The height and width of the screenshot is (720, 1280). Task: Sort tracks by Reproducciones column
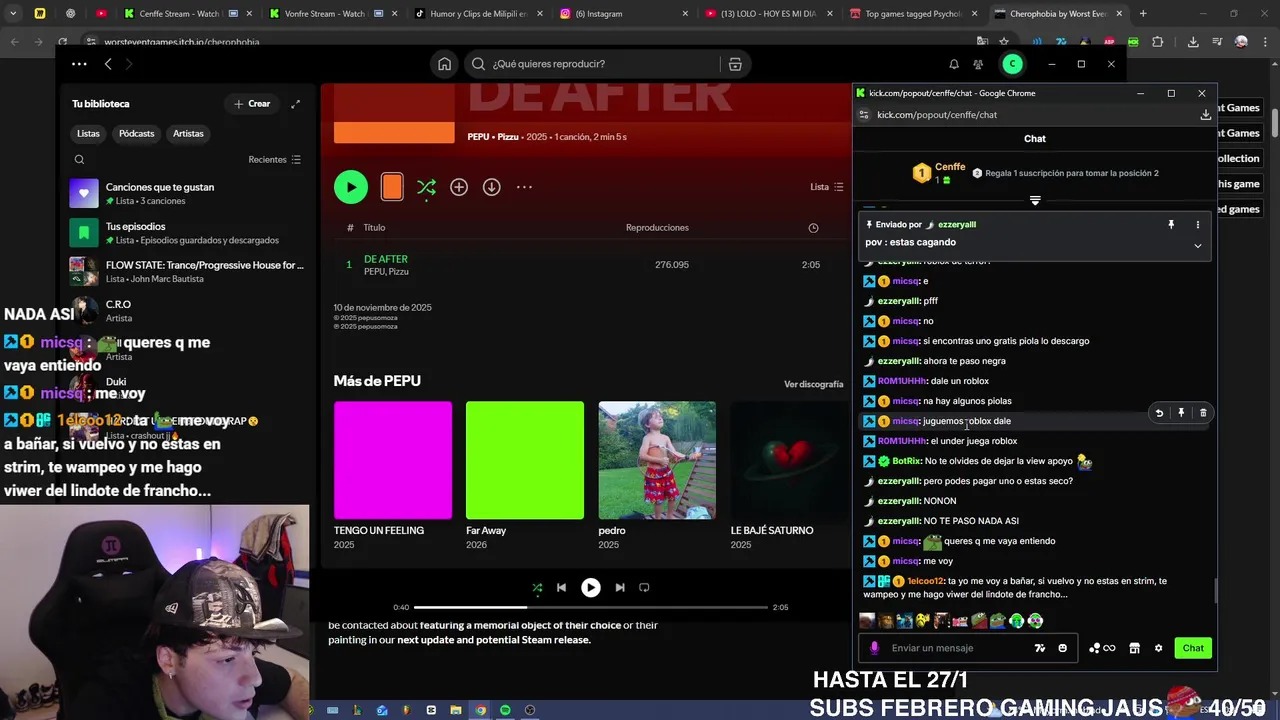coord(657,228)
